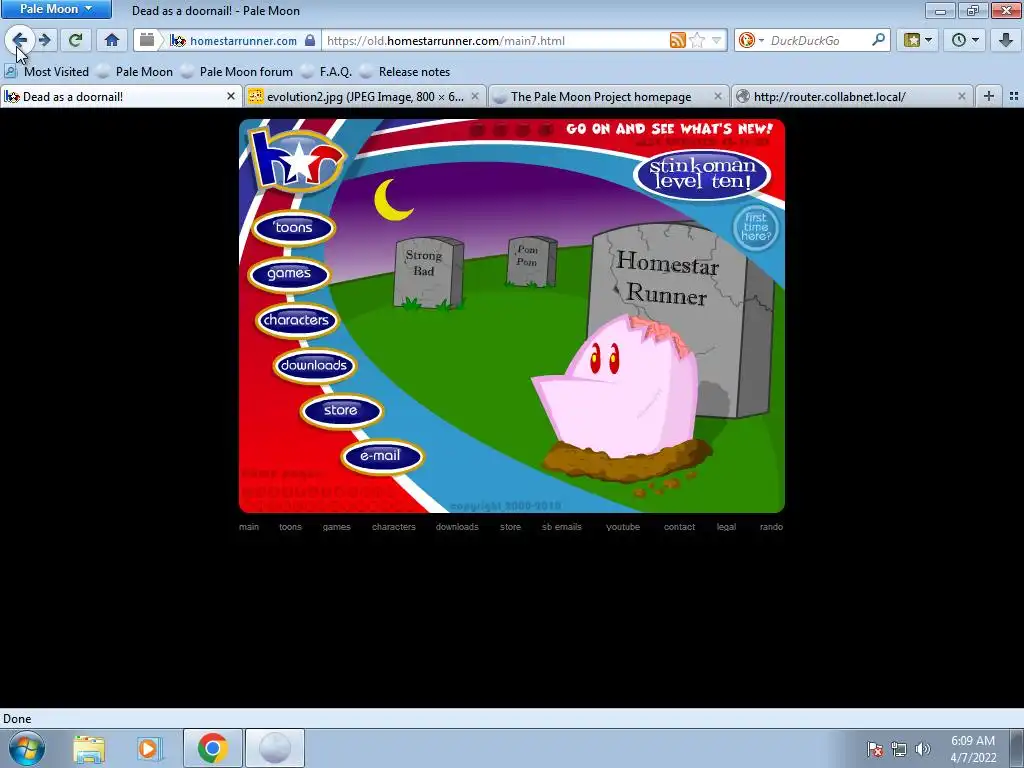
Task: Click into the DuckDuckGo search box
Action: [818, 40]
